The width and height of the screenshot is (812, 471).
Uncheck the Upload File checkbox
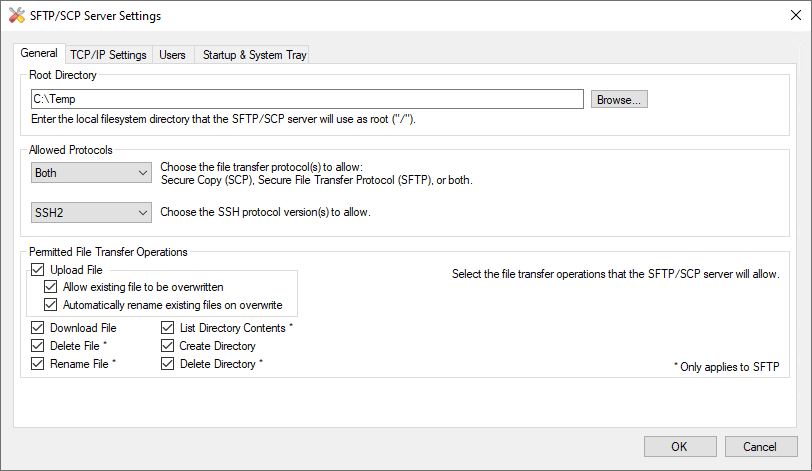38,270
